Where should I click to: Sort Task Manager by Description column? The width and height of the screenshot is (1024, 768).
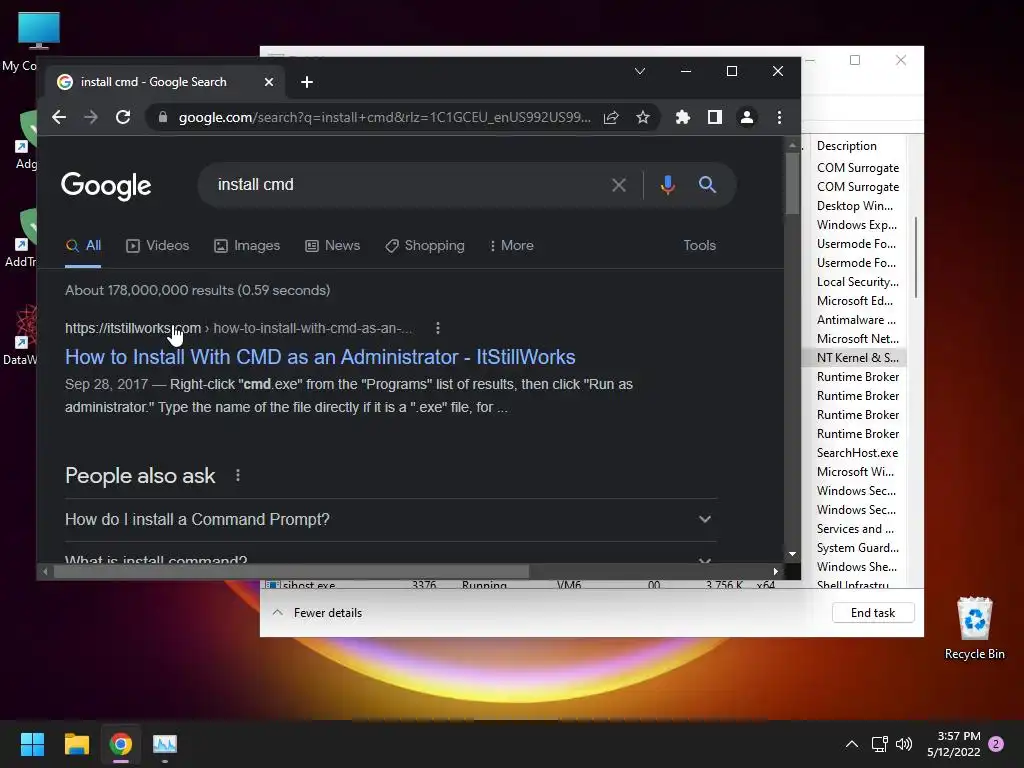[846, 146]
